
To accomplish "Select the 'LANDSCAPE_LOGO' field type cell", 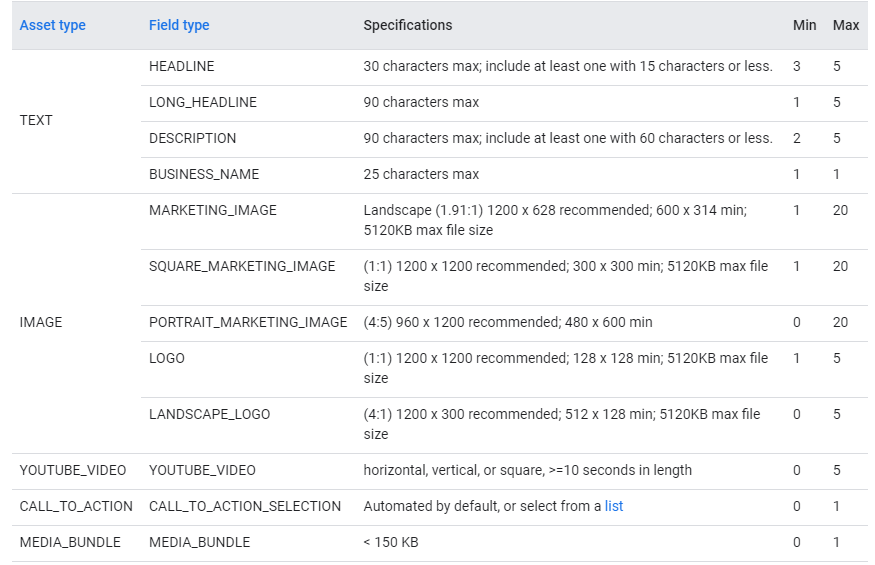I will click(x=209, y=414).
